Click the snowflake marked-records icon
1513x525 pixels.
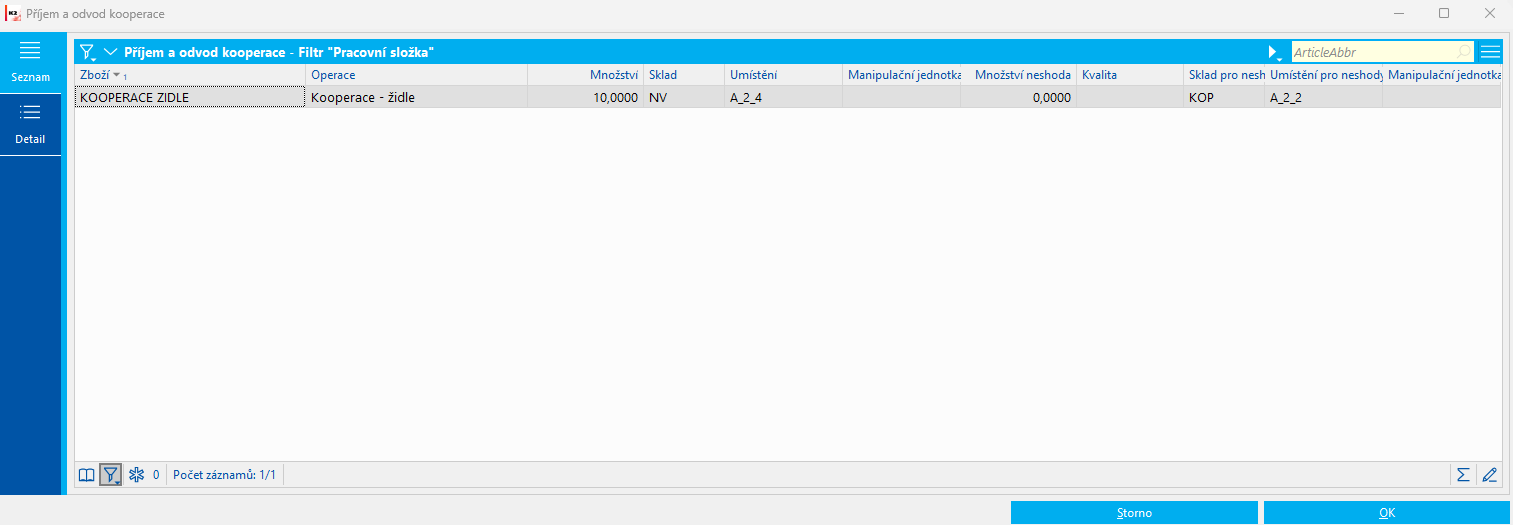[137, 475]
